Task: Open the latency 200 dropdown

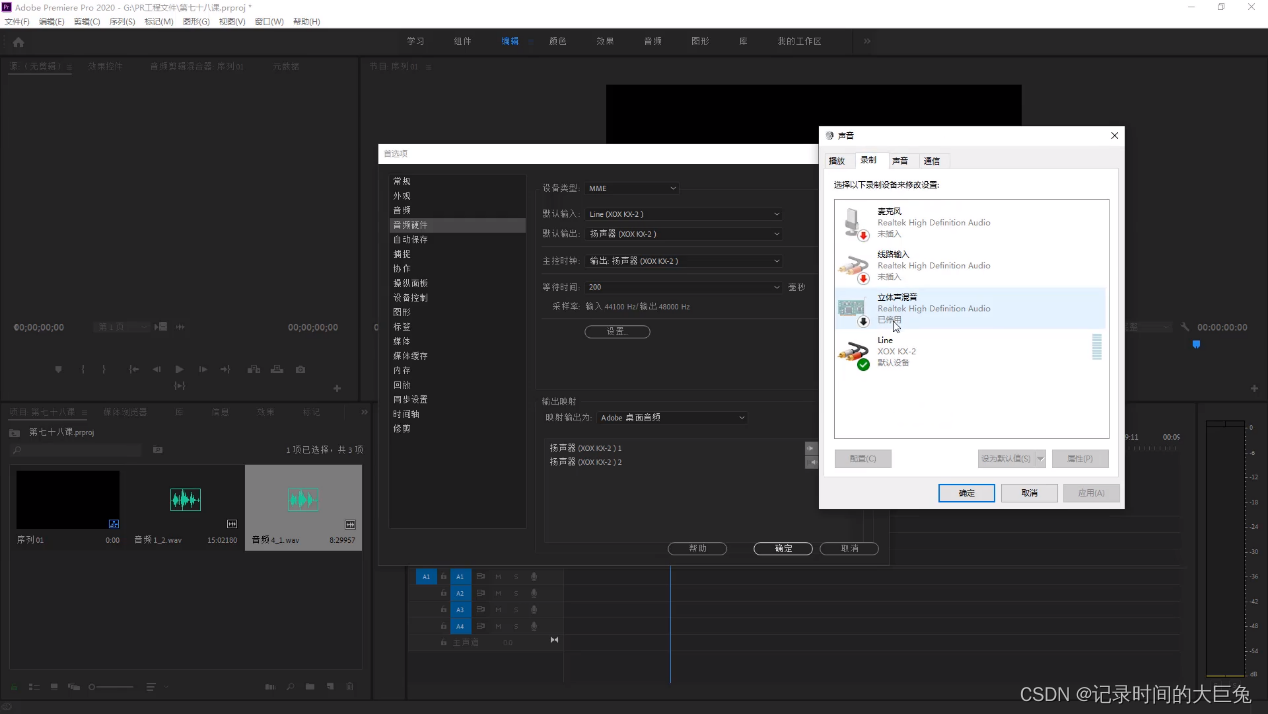Action: (x=684, y=287)
